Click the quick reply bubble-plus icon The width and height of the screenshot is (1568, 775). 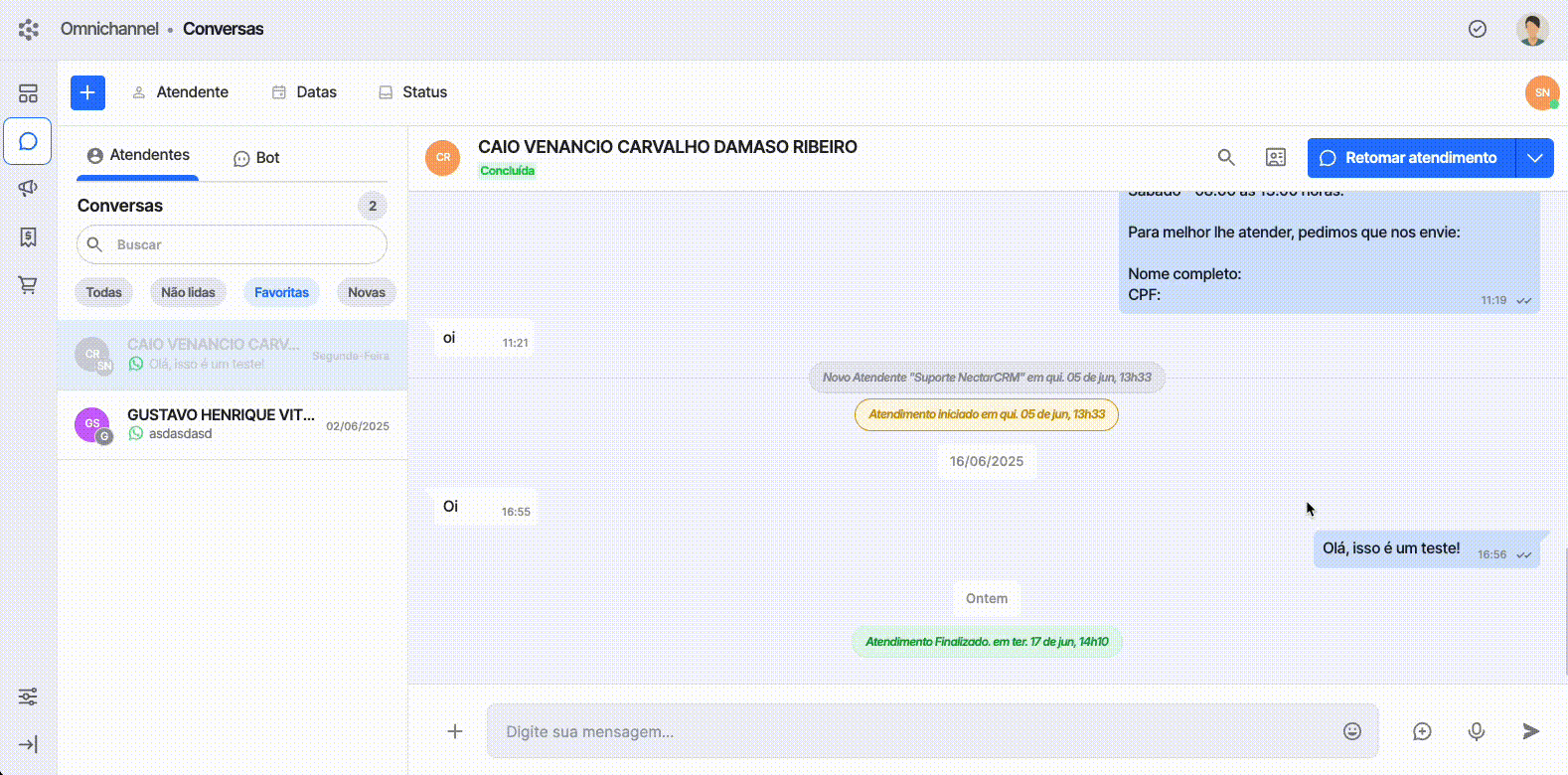1422,731
